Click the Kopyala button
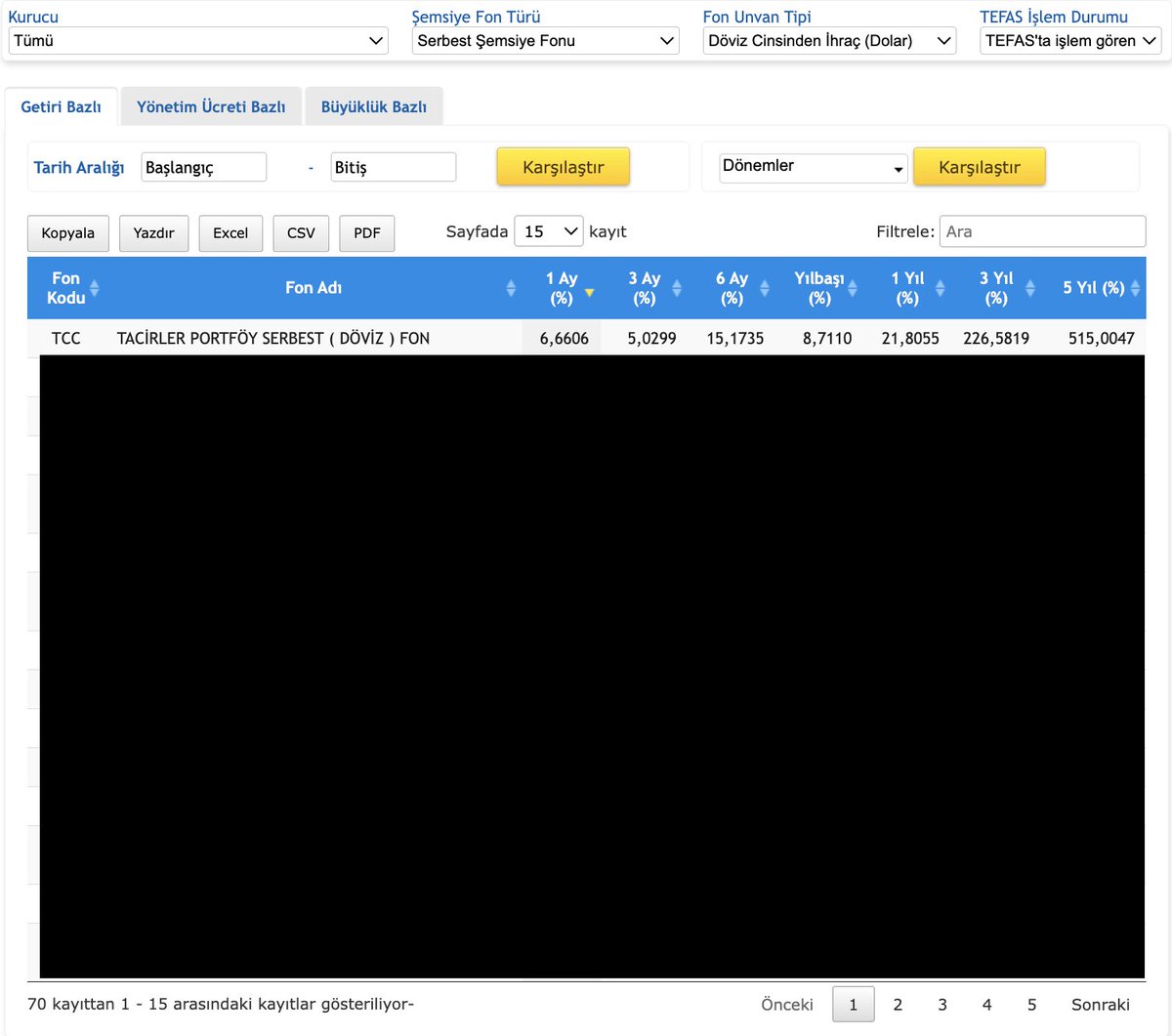 (x=68, y=233)
